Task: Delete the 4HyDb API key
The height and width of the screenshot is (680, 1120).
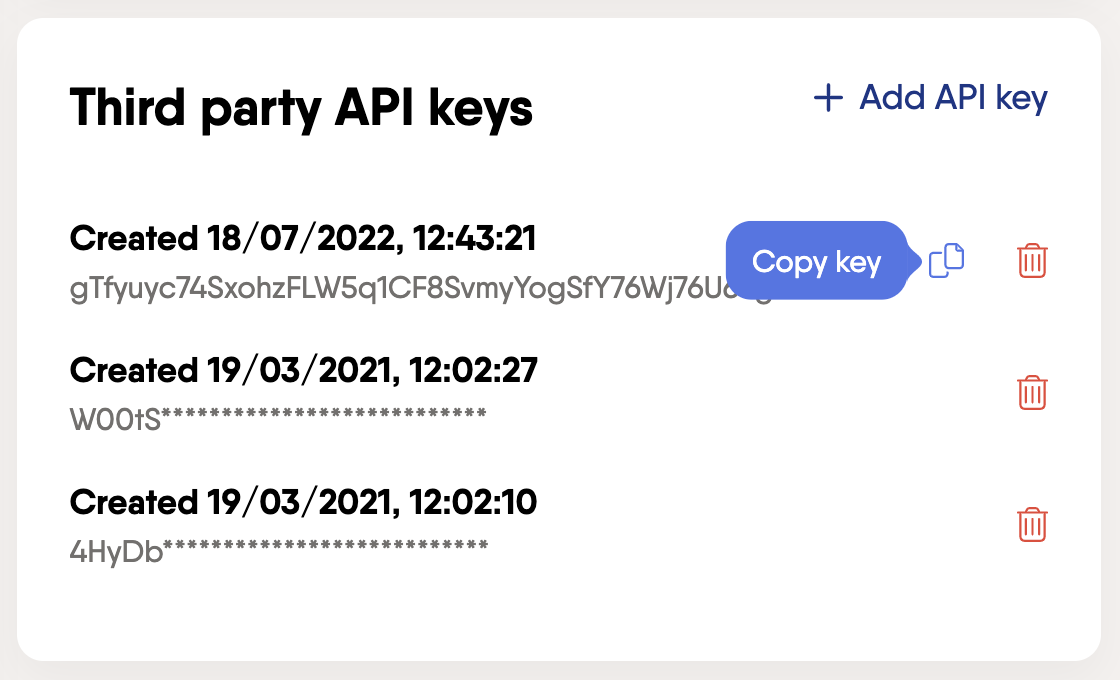Action: click(1032, 524)
